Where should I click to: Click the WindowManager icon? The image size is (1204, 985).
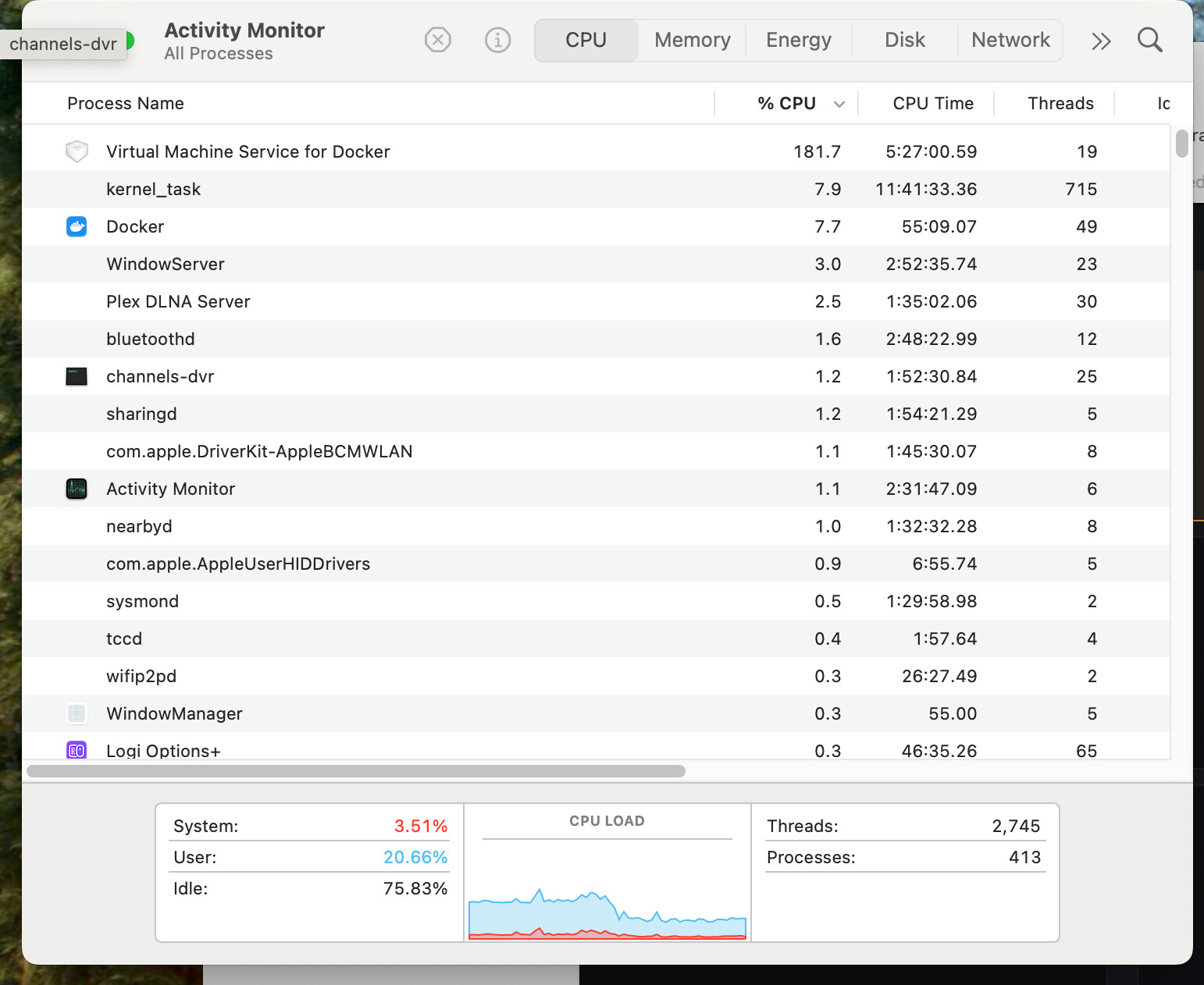point(77,713)
